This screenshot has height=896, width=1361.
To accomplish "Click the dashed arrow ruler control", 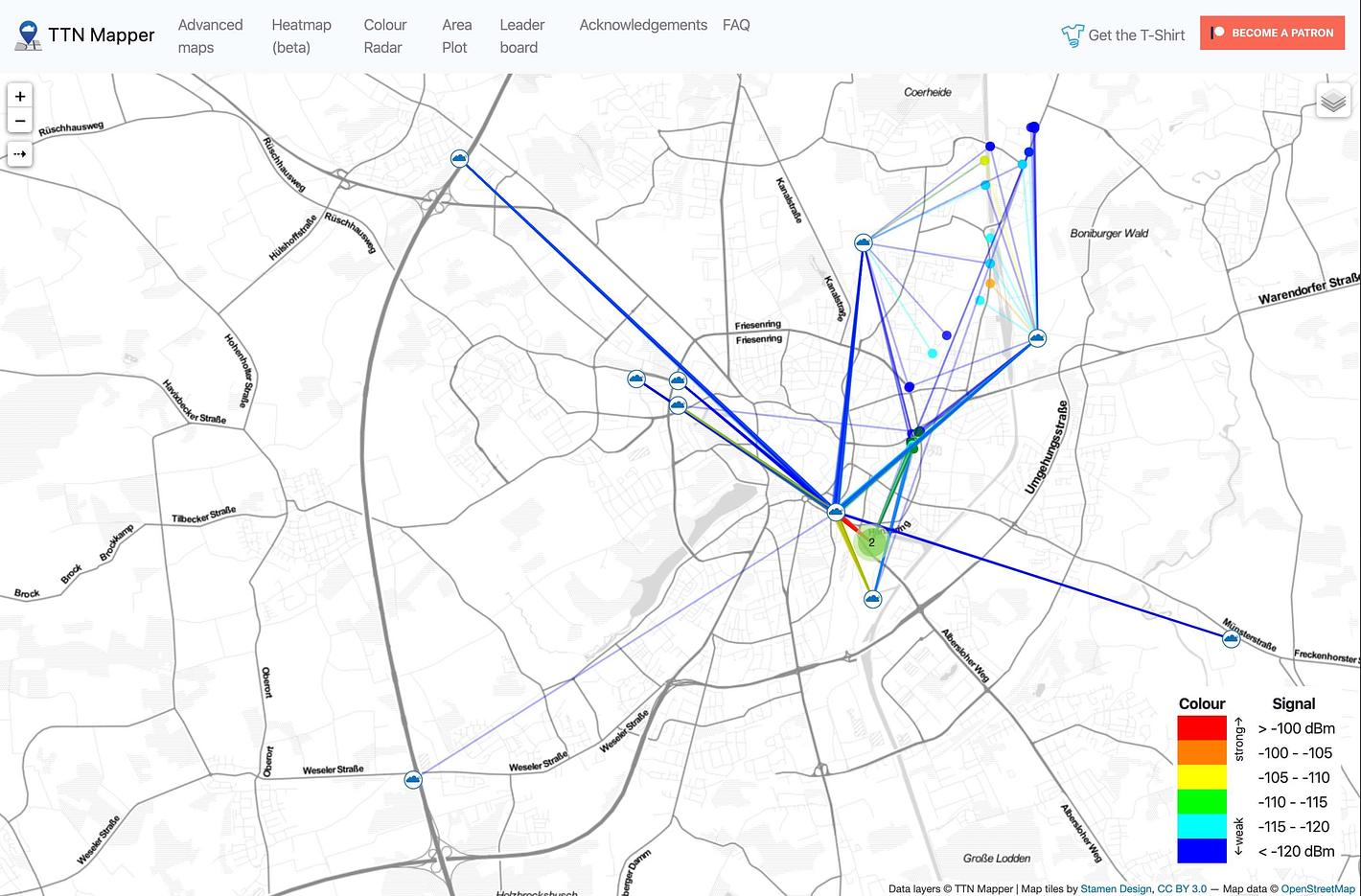I will tap(20, 153).
